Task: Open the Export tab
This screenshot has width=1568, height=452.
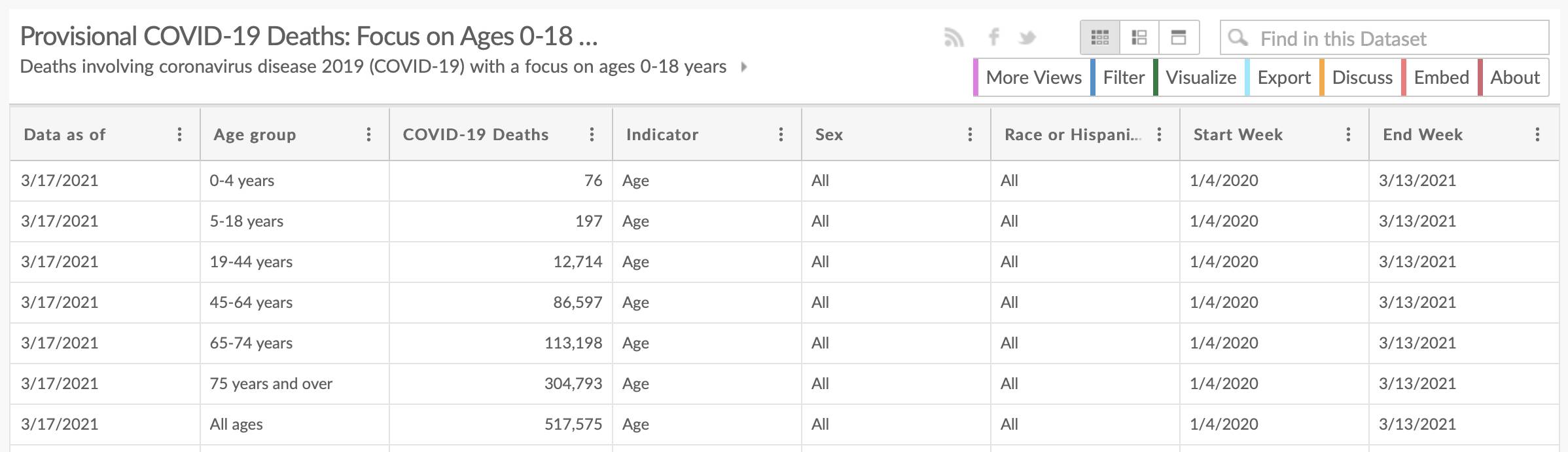Action: (x=1282, y=77)
